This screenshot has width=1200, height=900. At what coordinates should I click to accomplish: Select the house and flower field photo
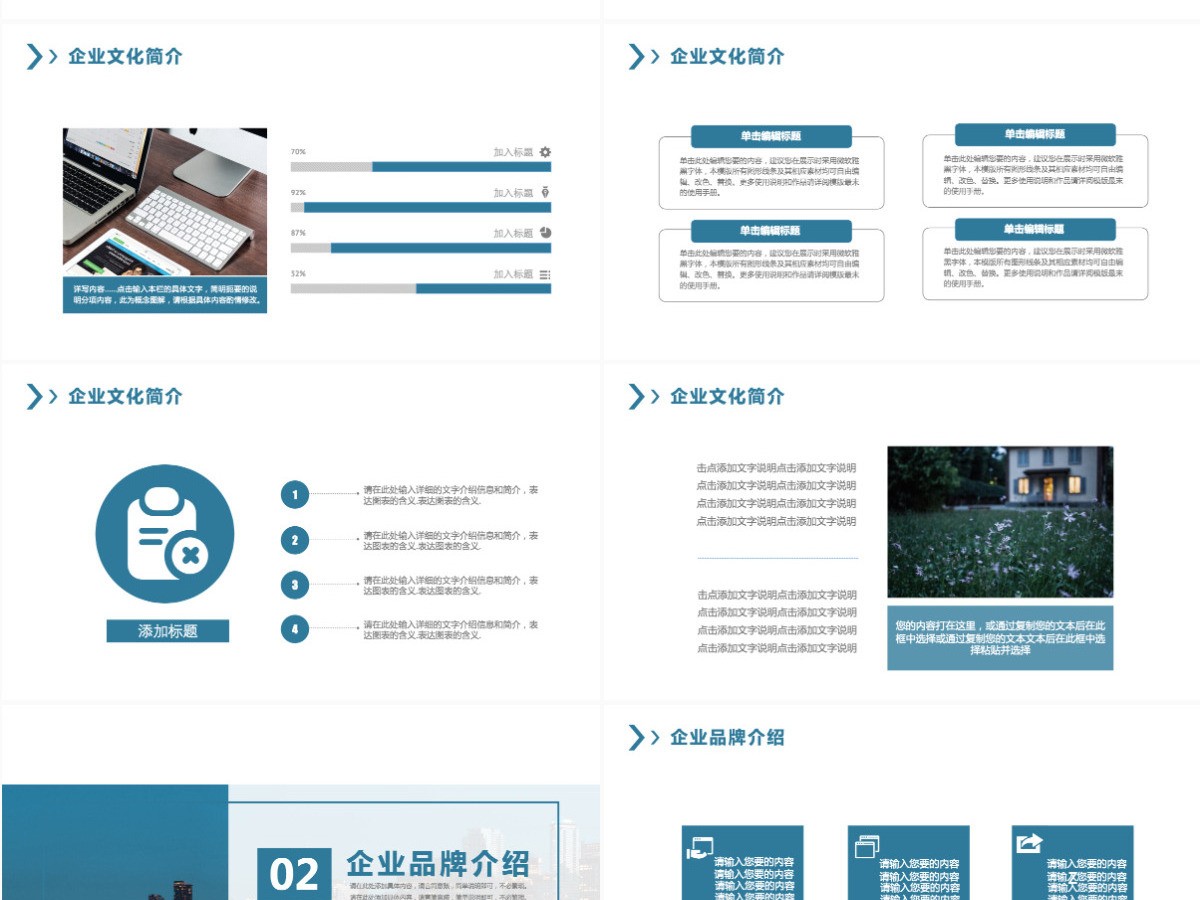tap(1000, 522)
